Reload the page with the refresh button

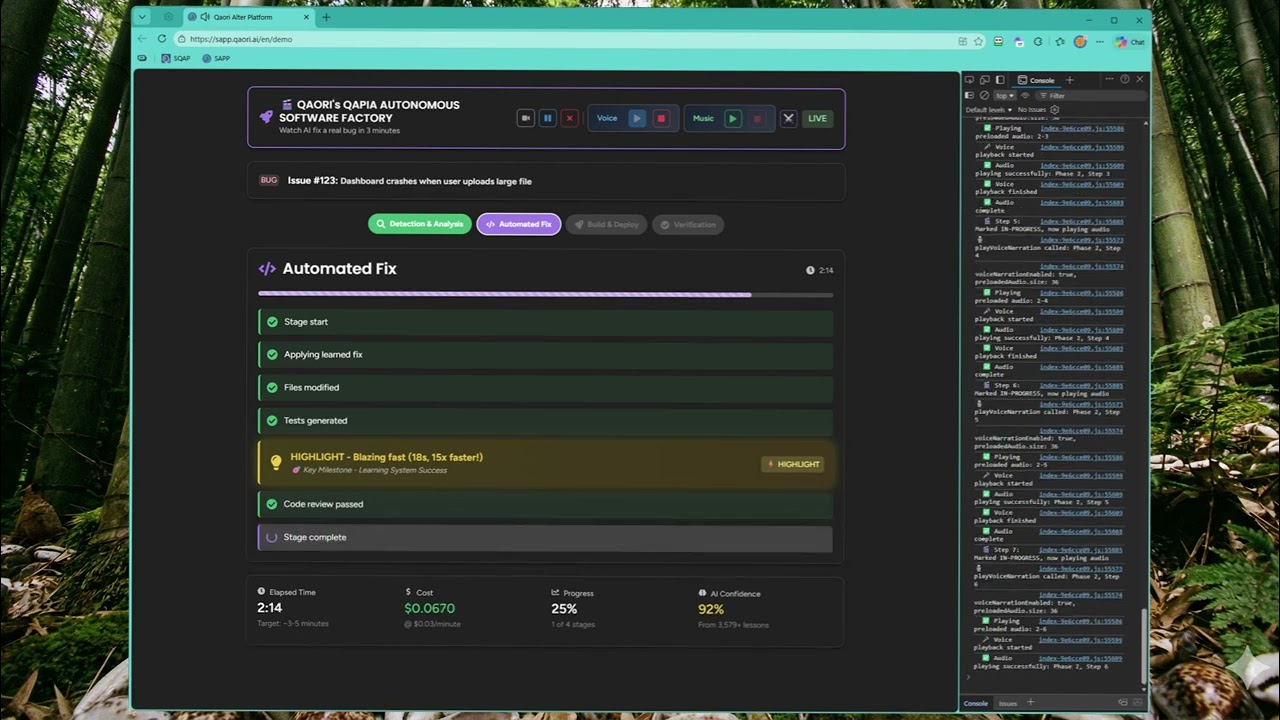point(161,39)
